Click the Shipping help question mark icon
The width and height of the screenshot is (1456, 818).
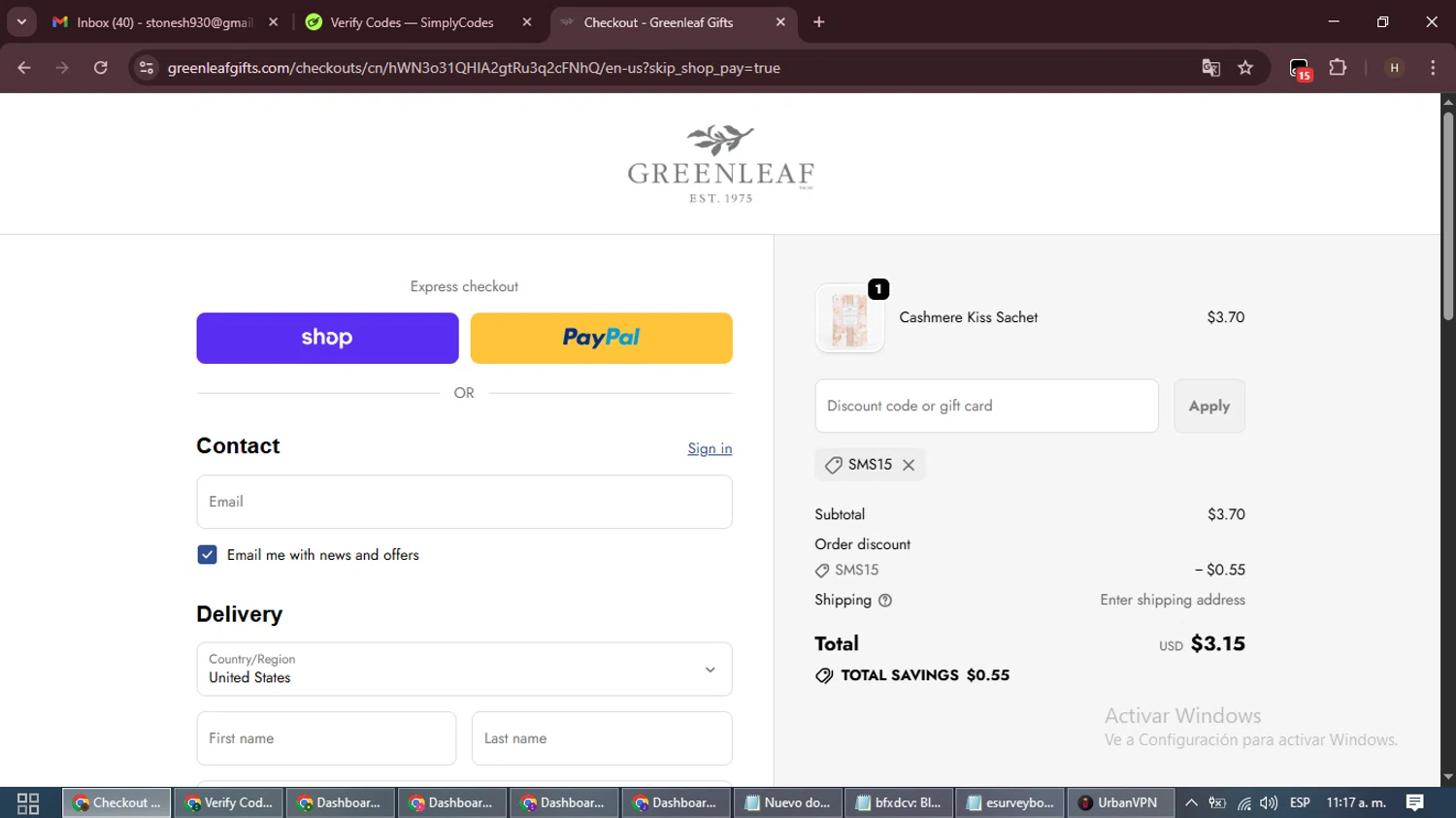(885, 601)
